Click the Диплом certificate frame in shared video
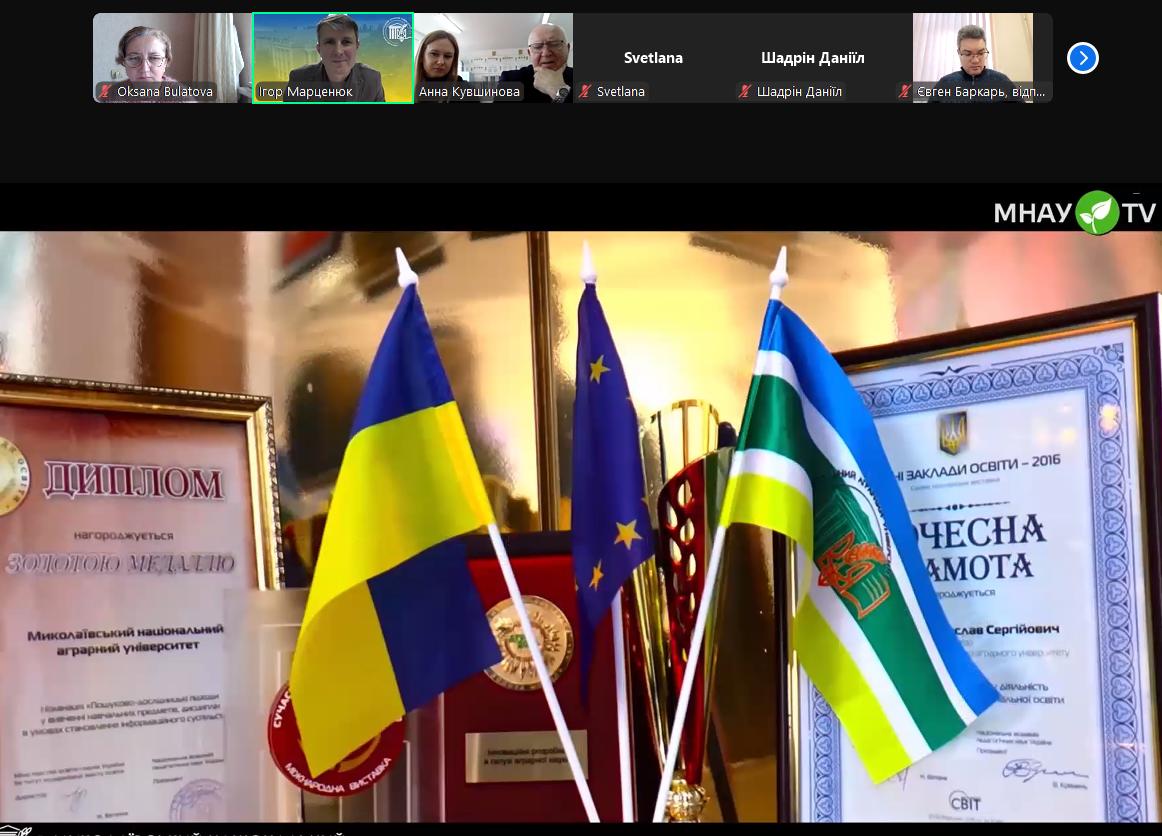1162x836 pixels. coord(130,600)
